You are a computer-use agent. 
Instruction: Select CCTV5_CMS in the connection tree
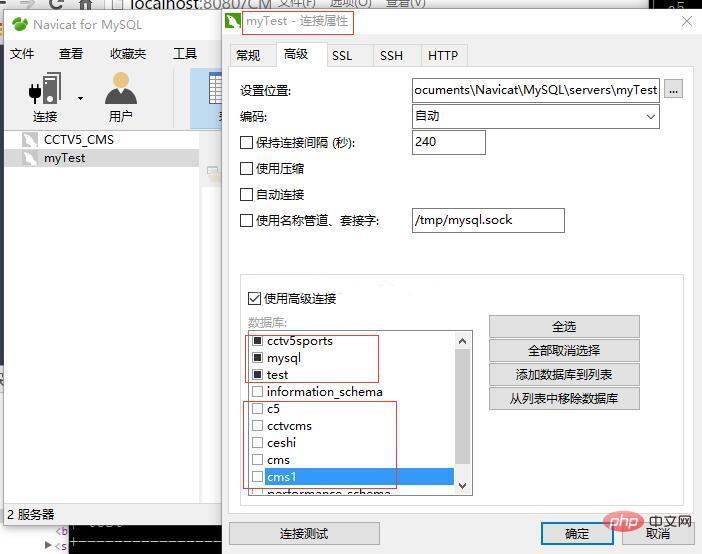coord(79,140)
